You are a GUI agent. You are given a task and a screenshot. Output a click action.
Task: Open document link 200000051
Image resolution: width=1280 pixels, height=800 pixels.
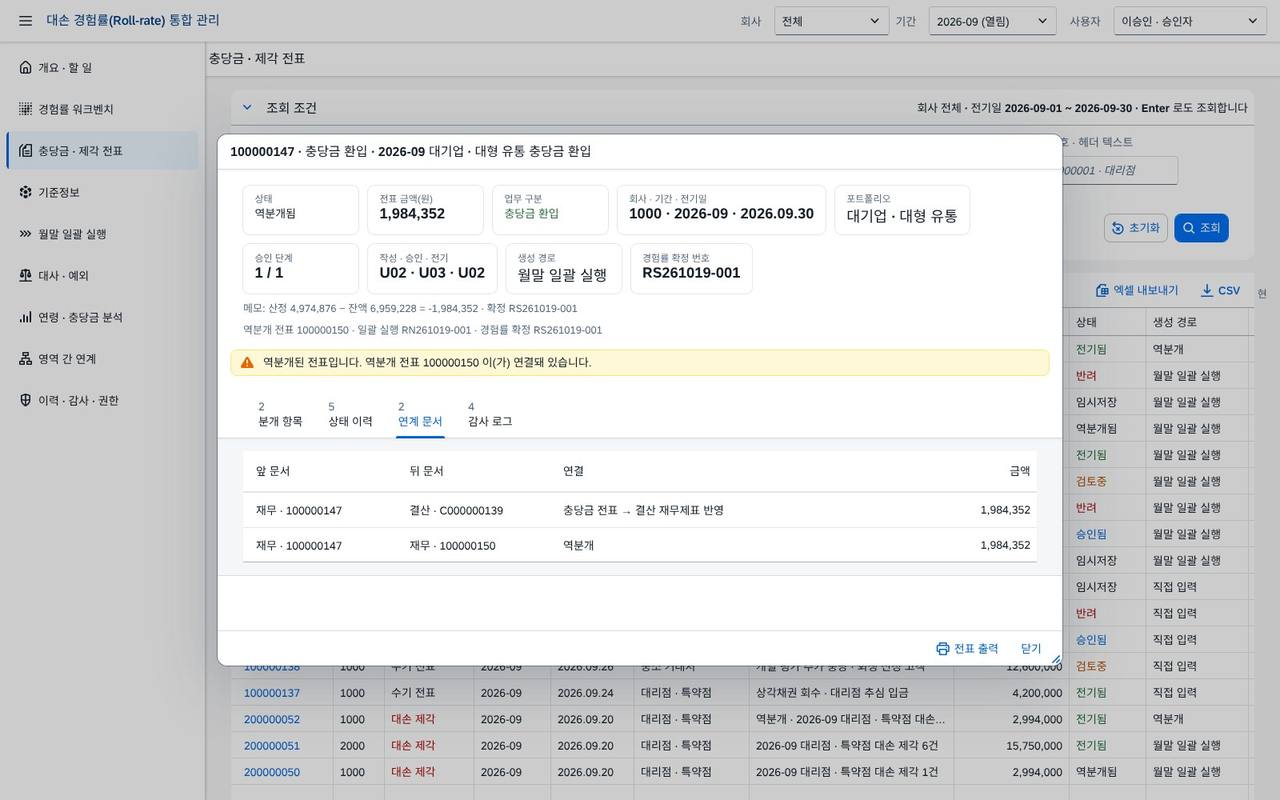click(x=272, y=746)
